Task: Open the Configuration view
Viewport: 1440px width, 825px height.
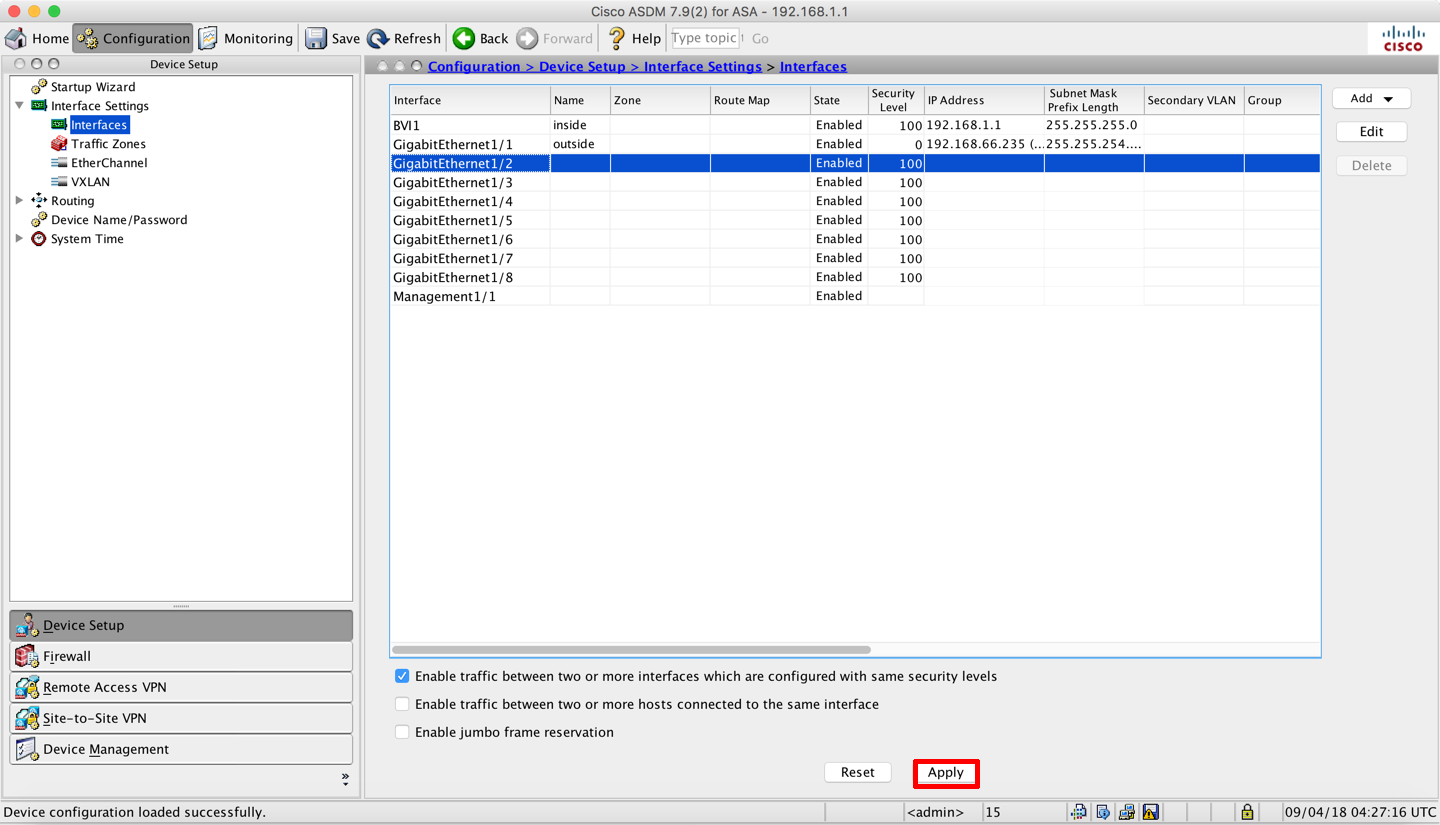Action: [133, 38]
